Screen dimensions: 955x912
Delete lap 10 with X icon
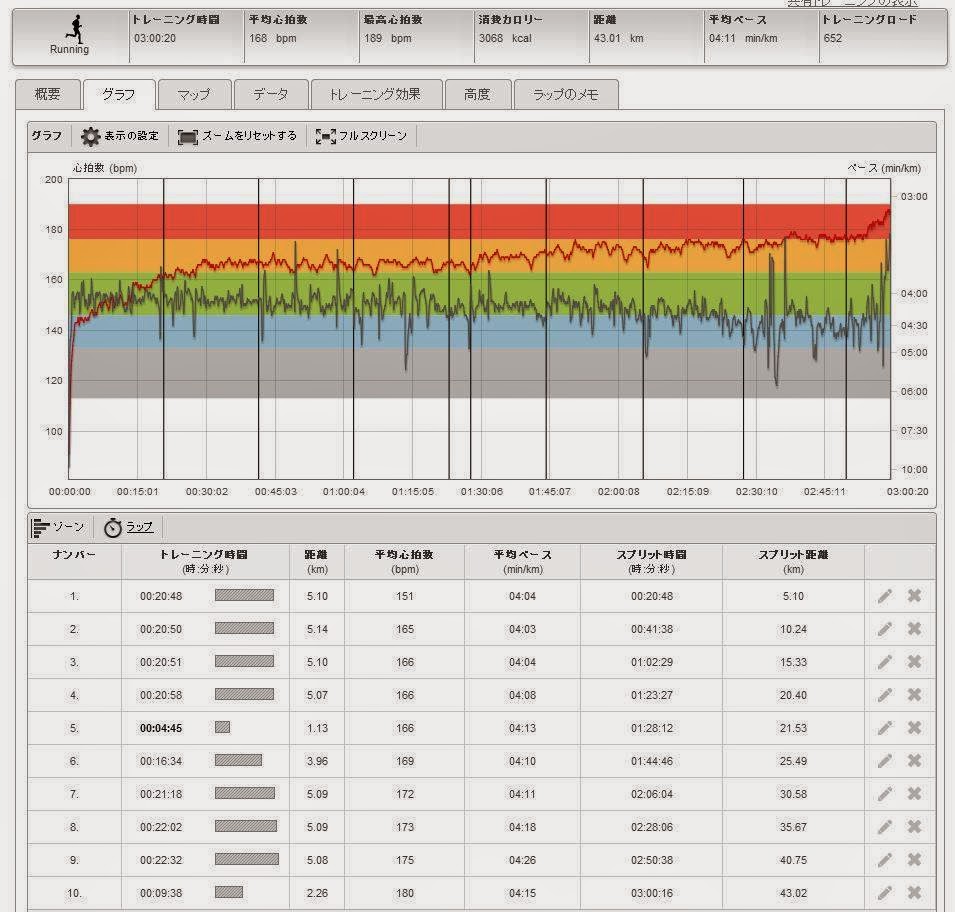click(x=914, y=893)
